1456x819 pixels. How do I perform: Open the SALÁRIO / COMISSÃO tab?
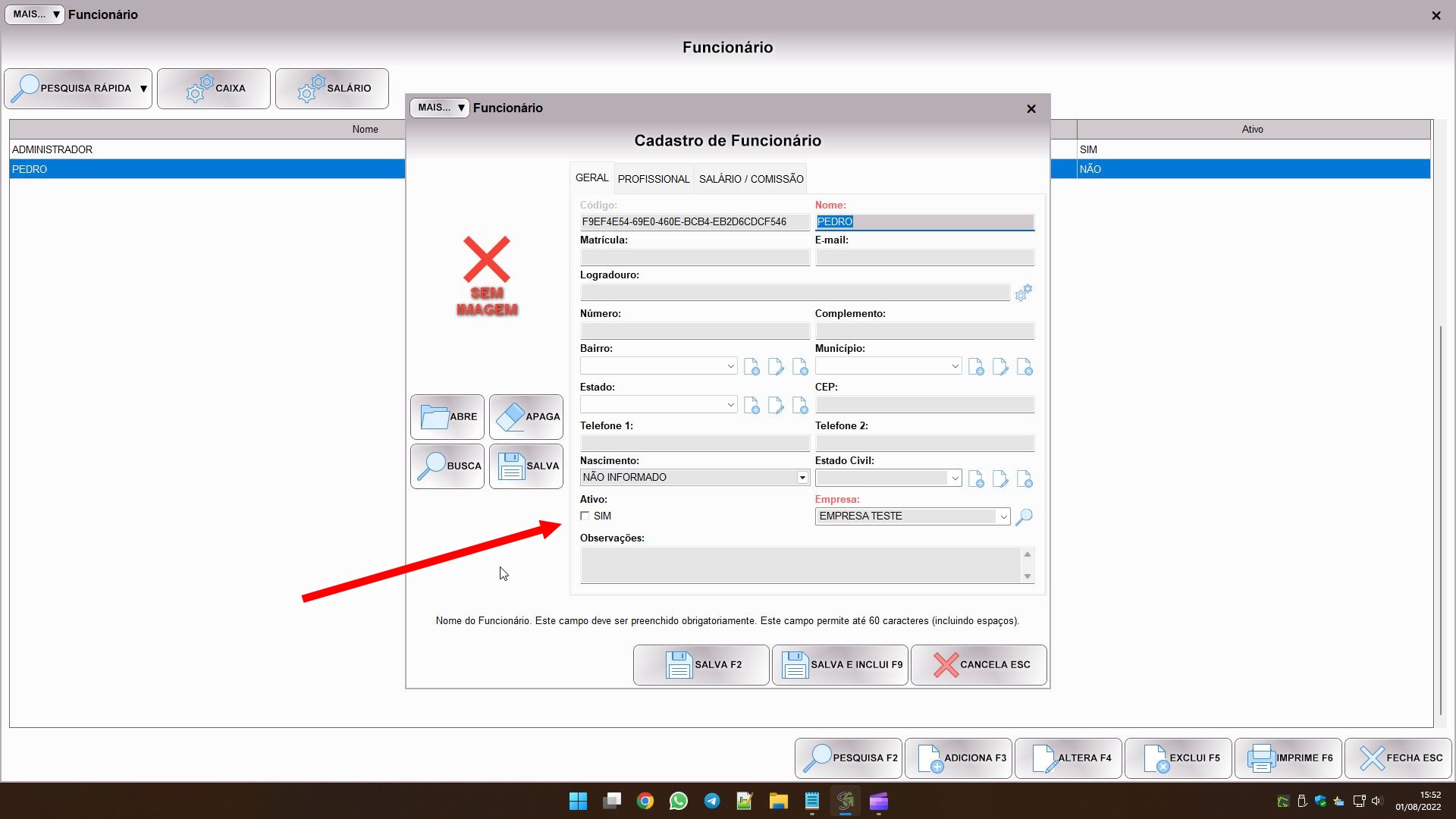751,179
